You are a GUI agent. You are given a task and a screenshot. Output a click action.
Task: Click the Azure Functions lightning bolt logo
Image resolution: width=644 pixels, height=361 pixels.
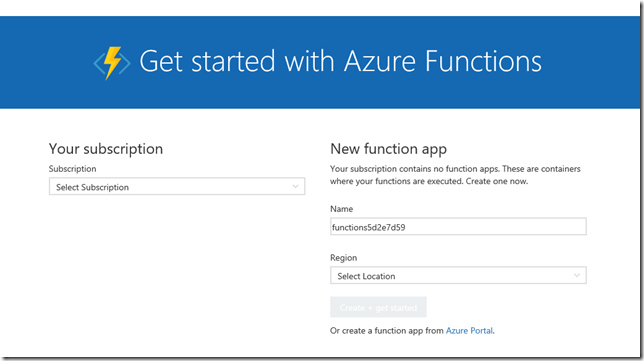point(112,63)
